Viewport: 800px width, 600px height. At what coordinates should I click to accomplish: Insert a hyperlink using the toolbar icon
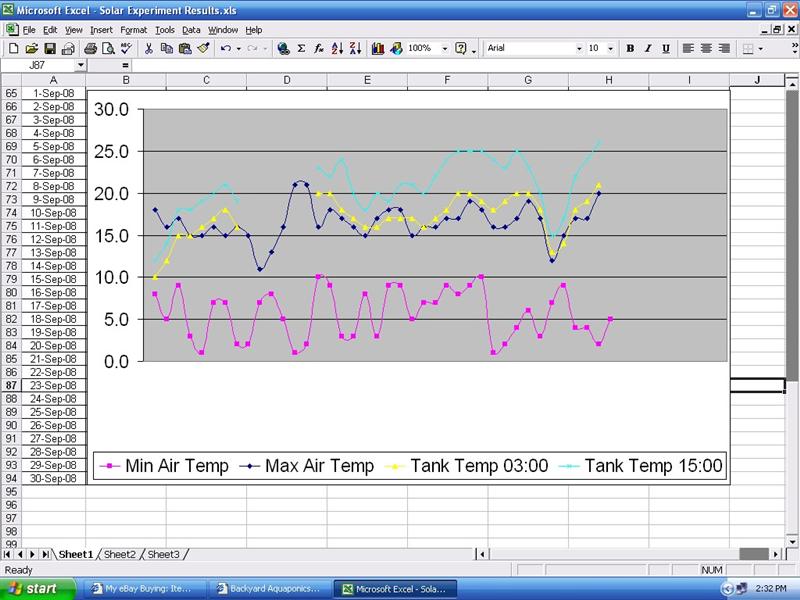coord(284,49)
